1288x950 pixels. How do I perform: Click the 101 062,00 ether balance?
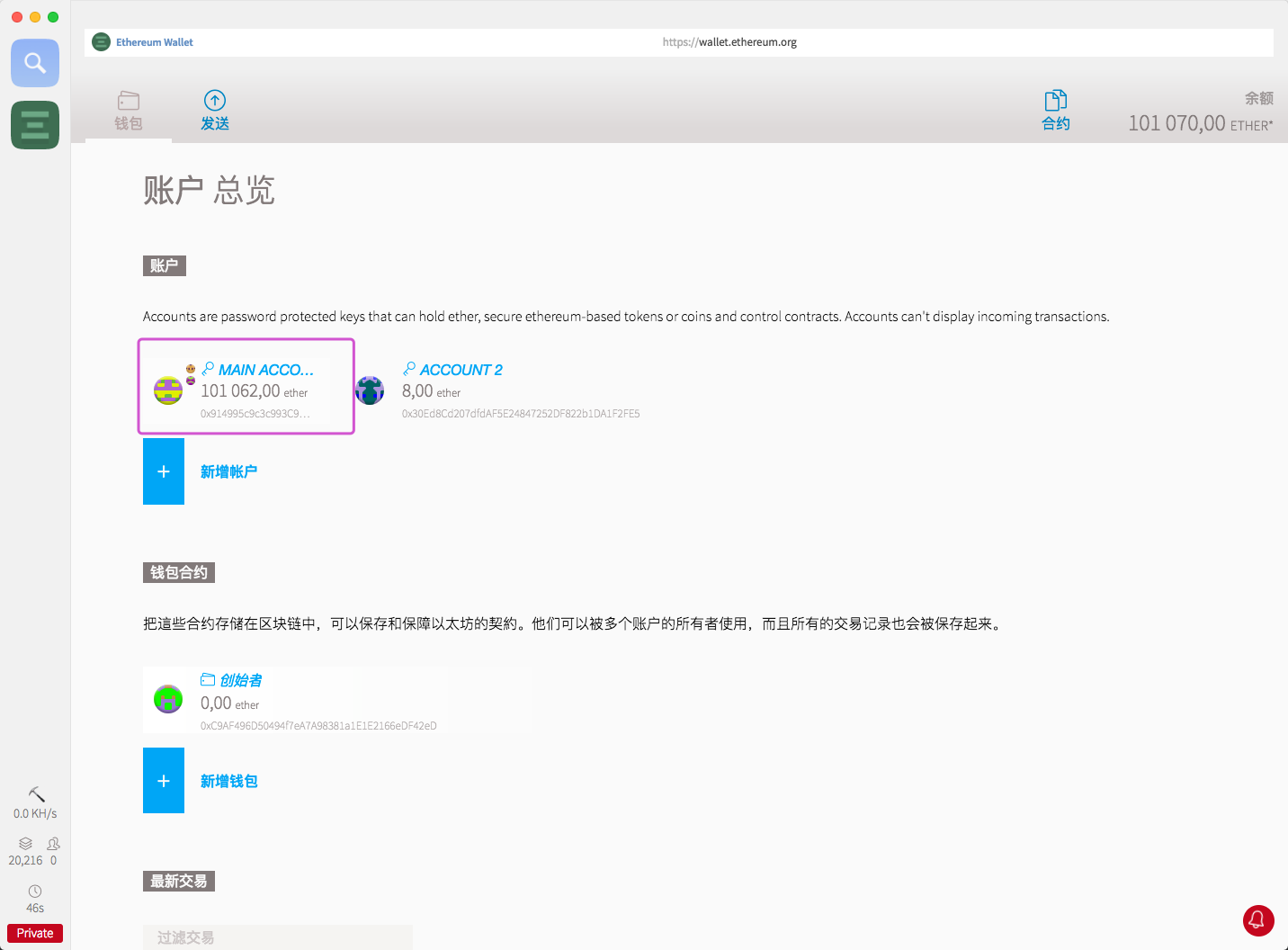(254, 391)
